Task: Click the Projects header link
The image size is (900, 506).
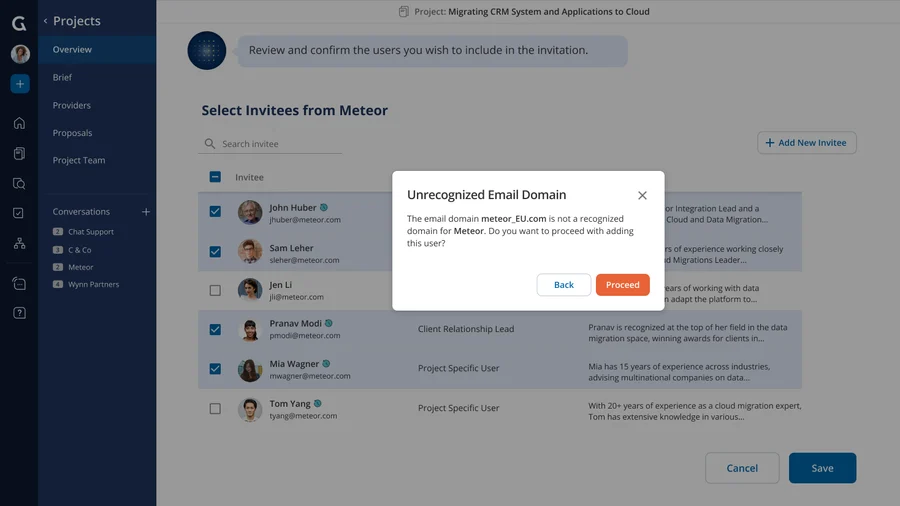Action: click(x=77, y=21)
